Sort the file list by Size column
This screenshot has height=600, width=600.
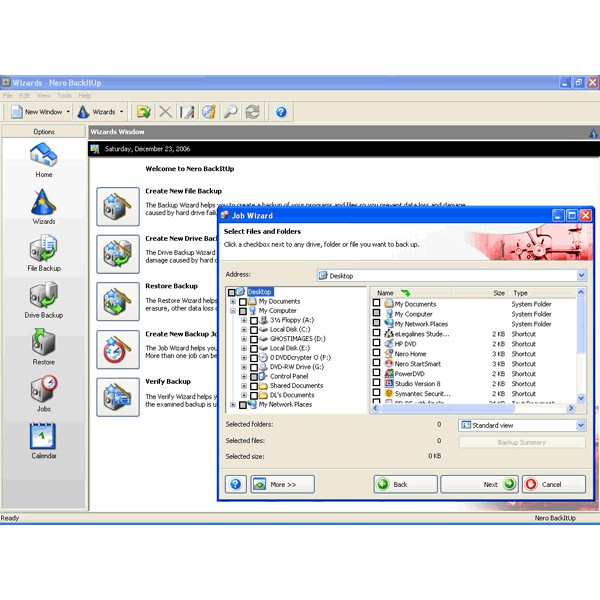coord(498,293)
